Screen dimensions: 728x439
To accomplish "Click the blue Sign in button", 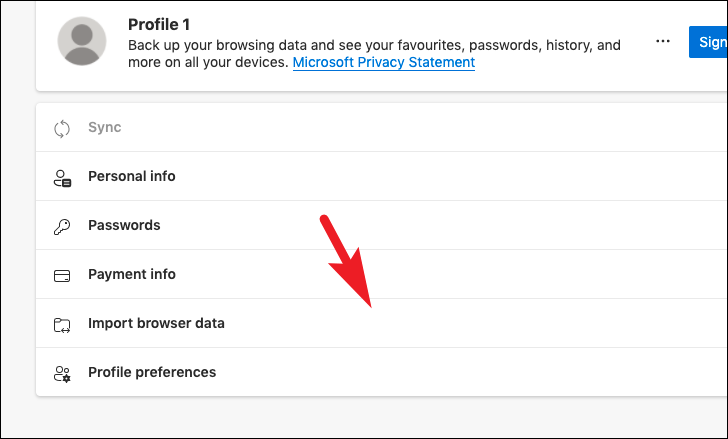I will [708, 42].
